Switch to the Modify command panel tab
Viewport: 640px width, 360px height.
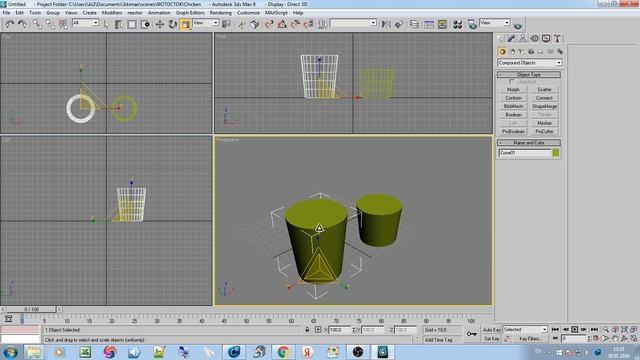pyautogui.click(x=511, y=38)
